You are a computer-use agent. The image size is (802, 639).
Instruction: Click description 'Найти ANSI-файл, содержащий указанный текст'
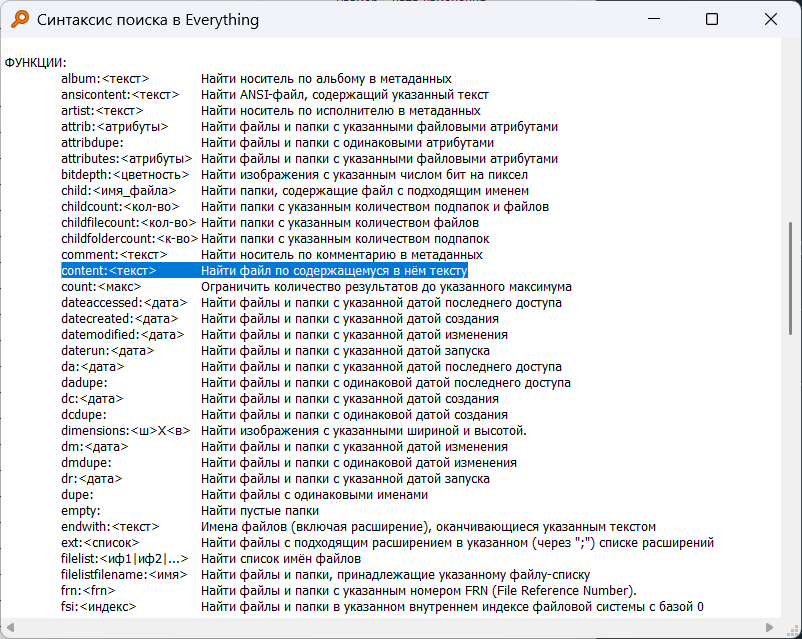(345, 95)
